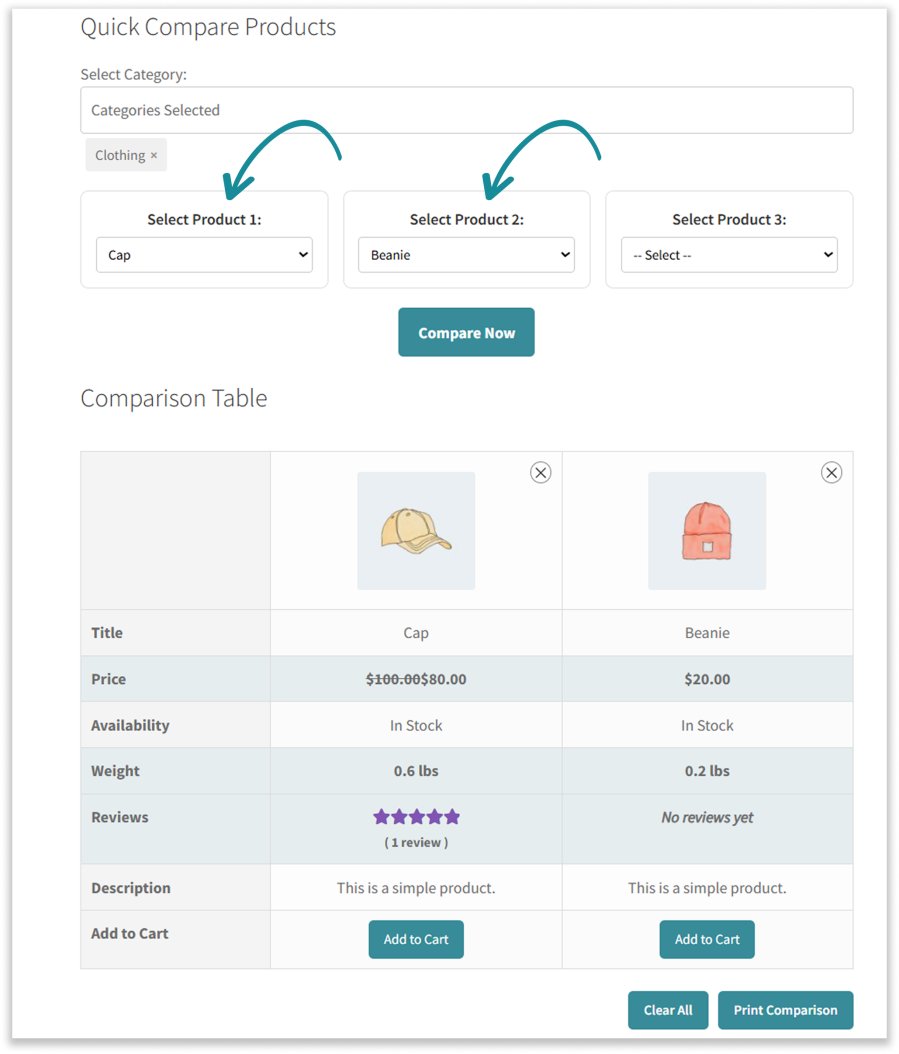Click the Clear All button

[668, 1010]
